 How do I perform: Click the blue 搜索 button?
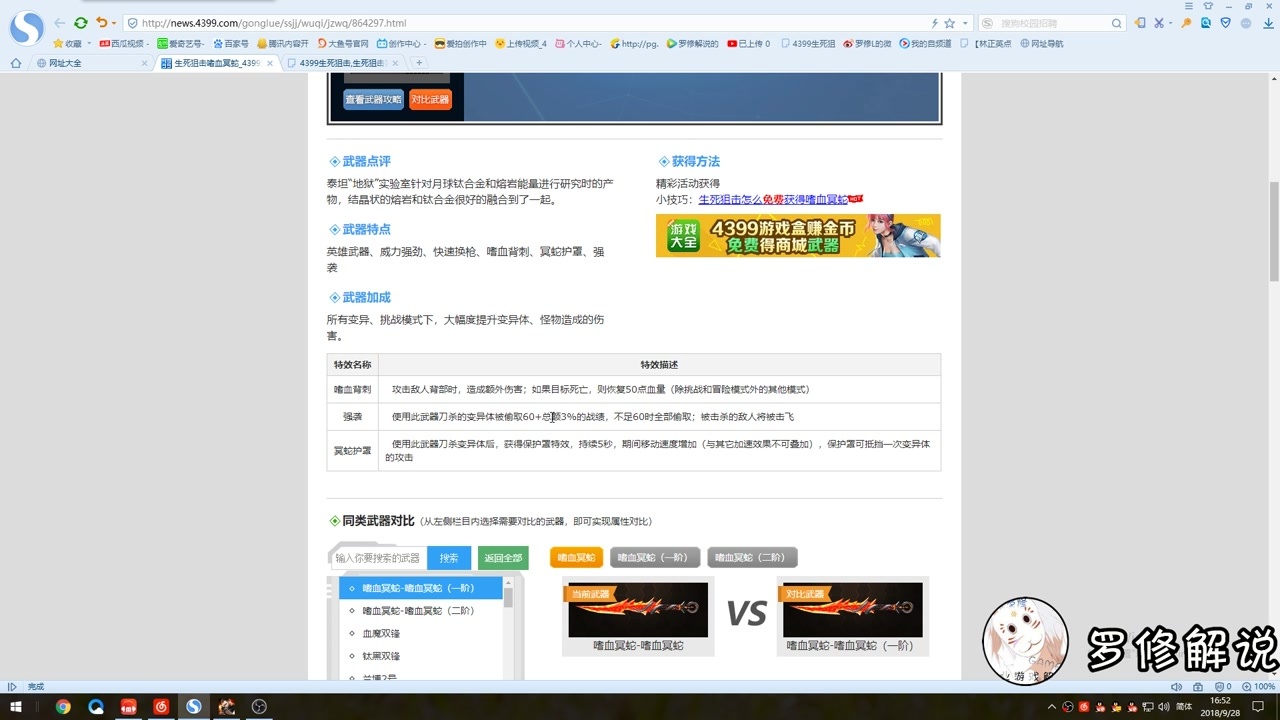pyautogui.click(x=449, y=558)
